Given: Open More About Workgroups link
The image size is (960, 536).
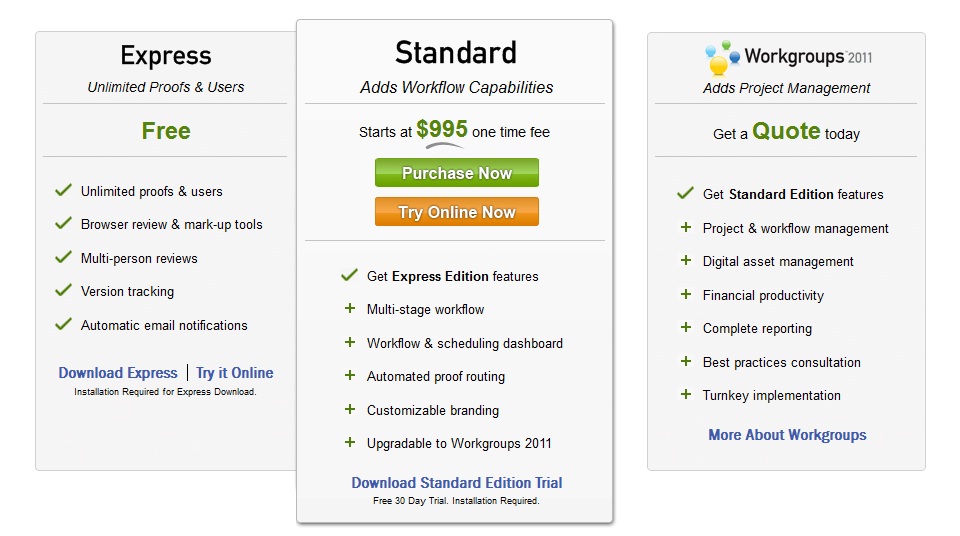Looking at the screenshot, I should click(787, 435).
